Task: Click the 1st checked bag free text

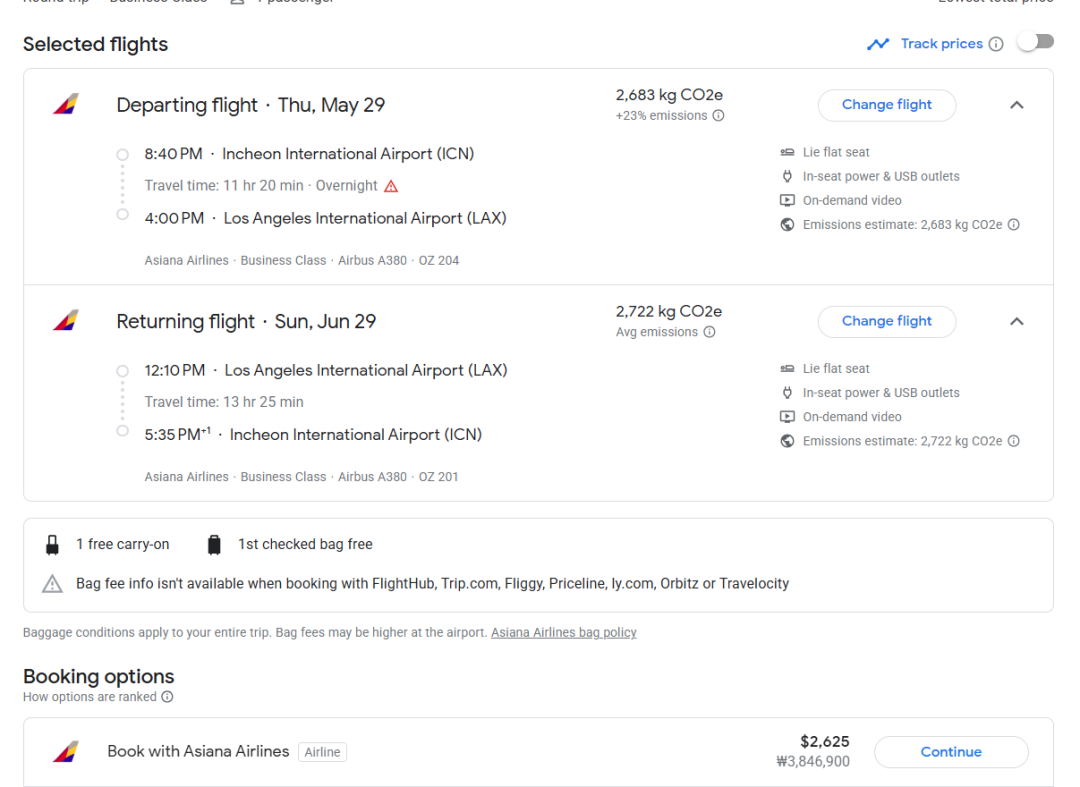Action: [305, 544]
